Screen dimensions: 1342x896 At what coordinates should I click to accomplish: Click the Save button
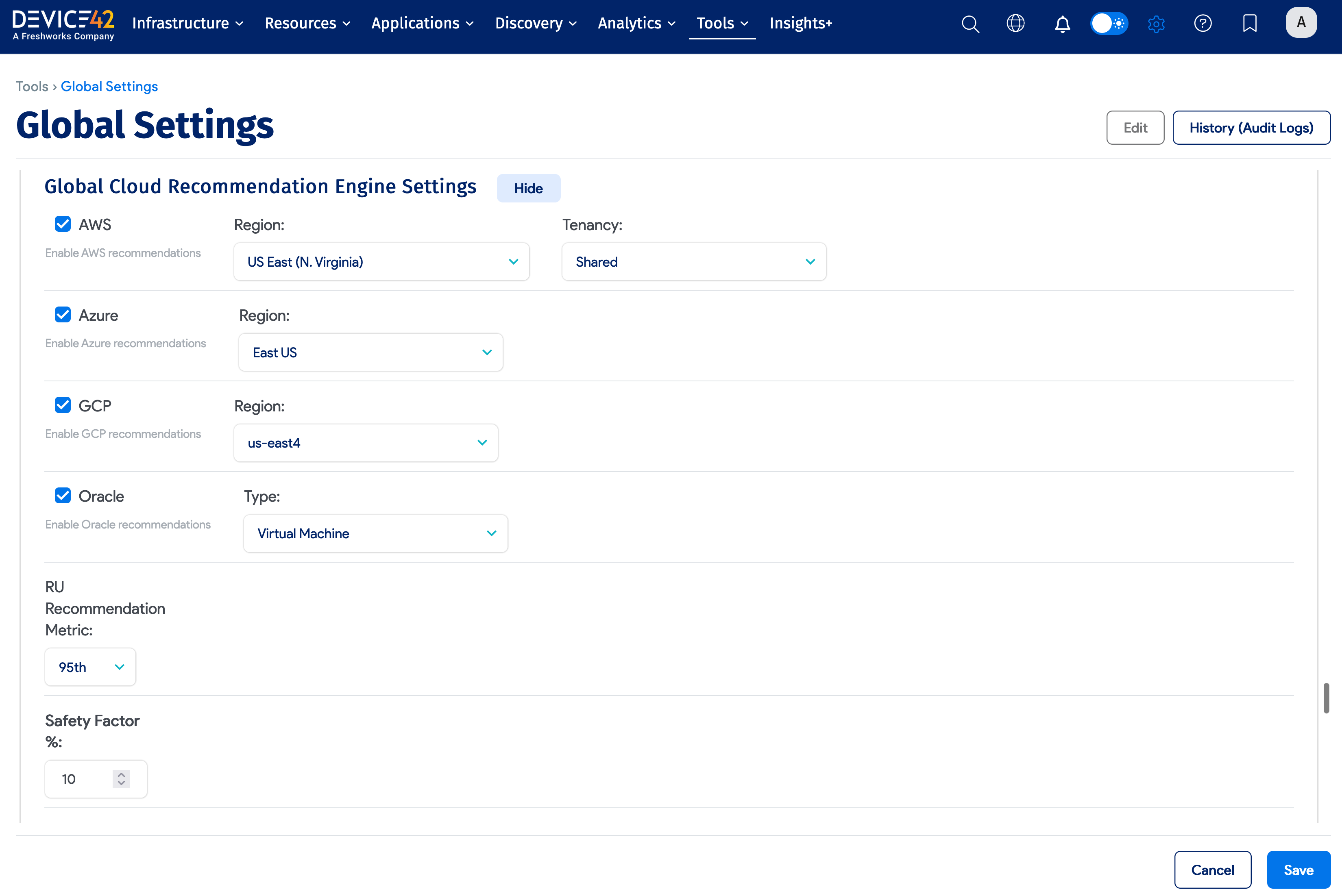tap(1298, 870)
